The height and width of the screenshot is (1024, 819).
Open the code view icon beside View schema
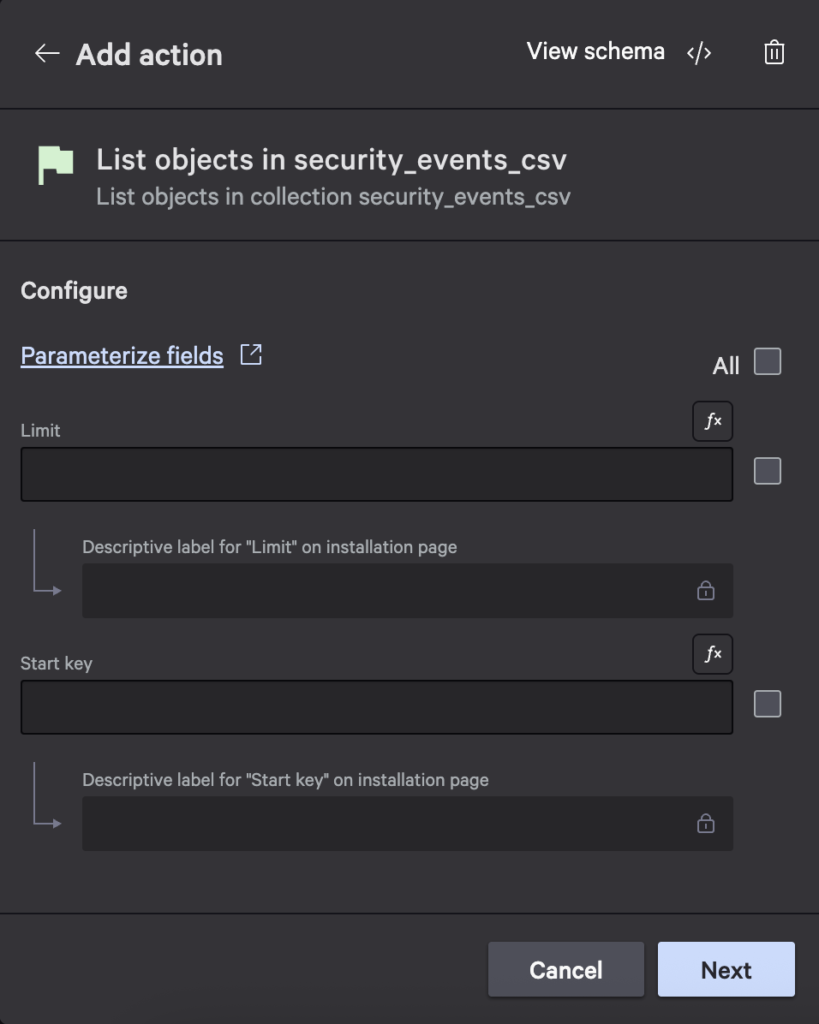(x=700, y=52)
